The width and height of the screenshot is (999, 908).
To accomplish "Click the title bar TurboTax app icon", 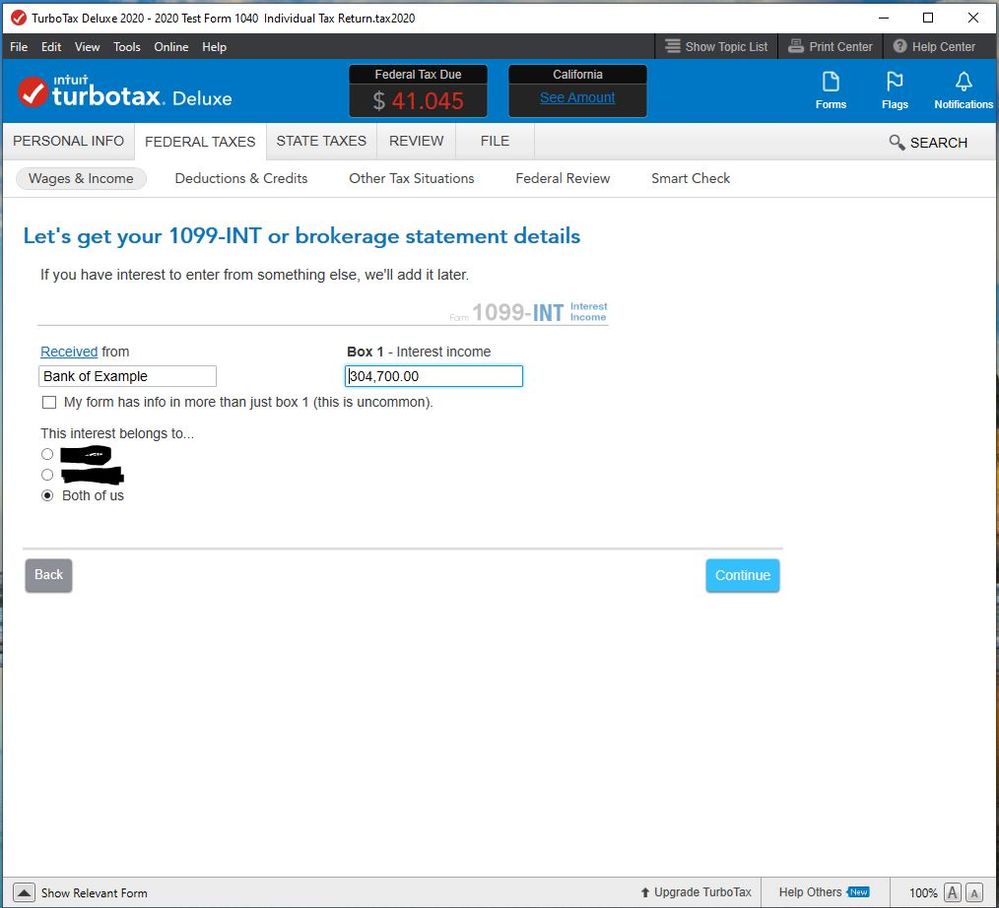I will coord(18,18).
